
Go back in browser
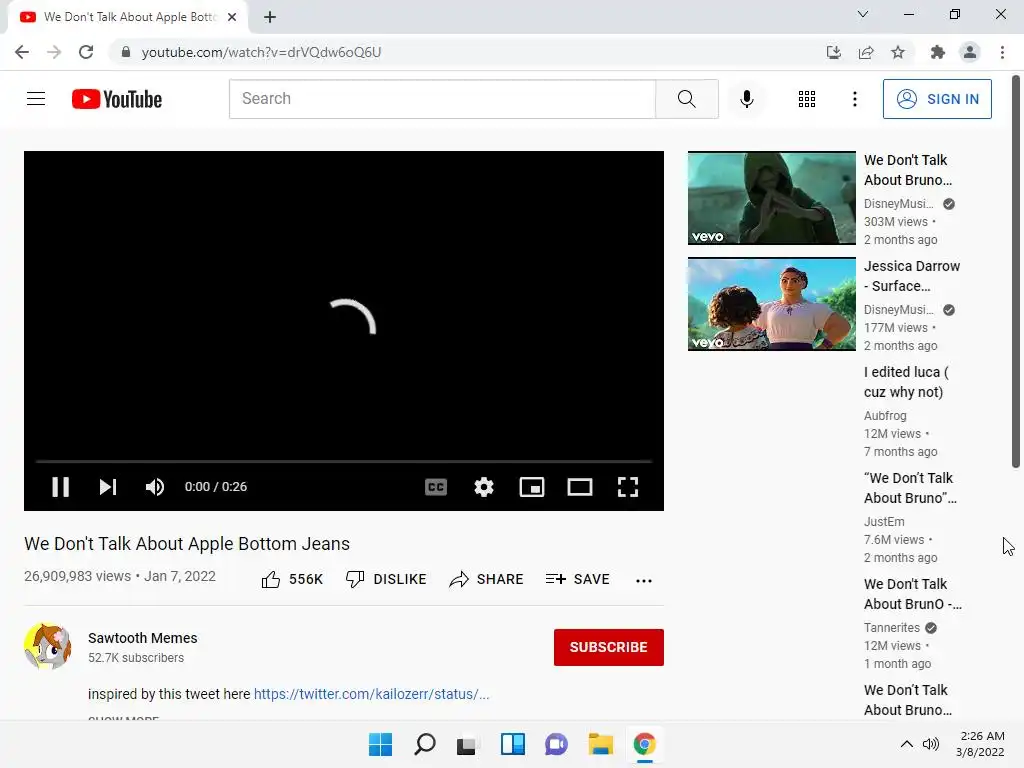pyautogui.click(x=22, y=52)
